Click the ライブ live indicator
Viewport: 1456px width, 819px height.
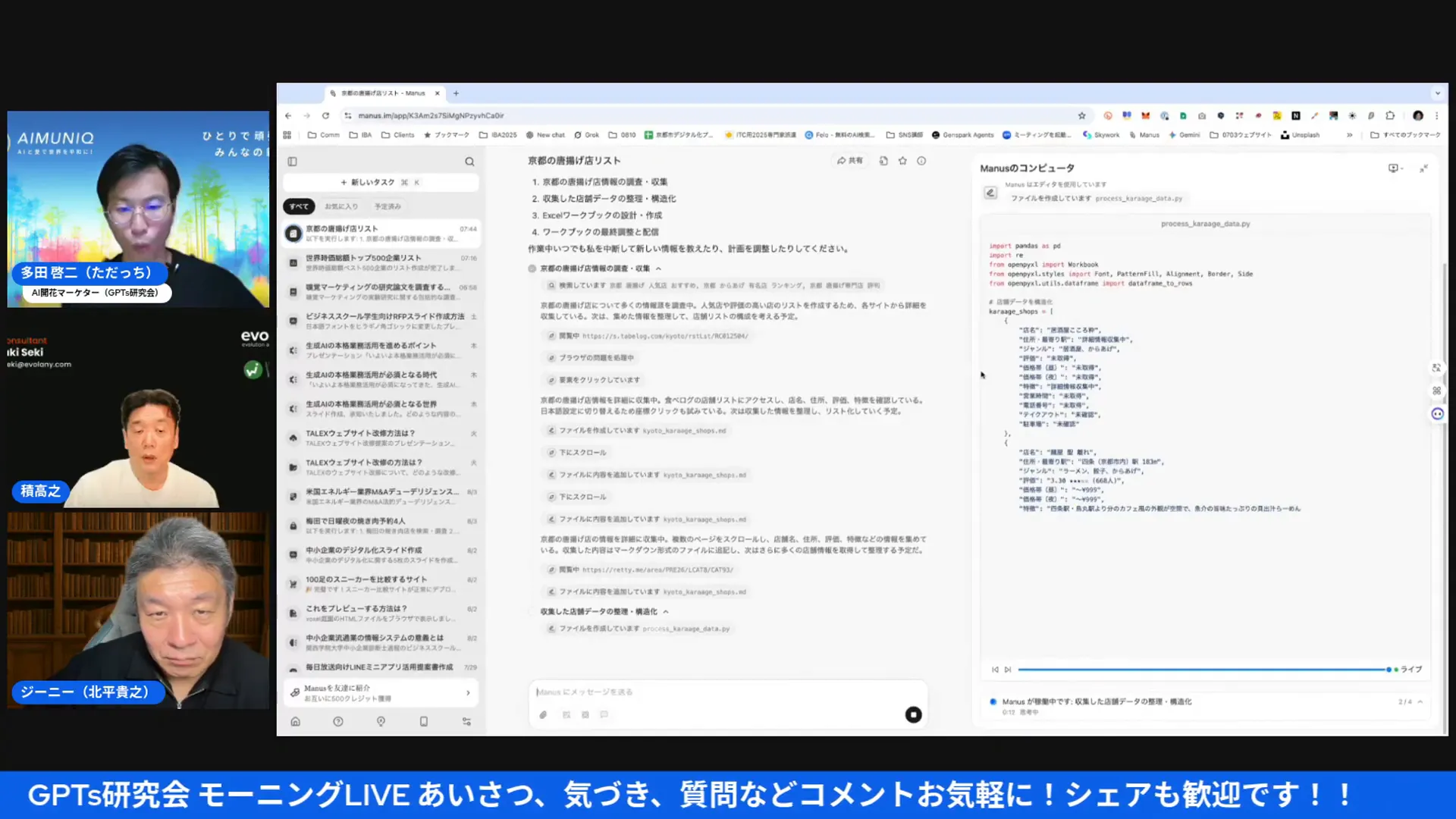pos(1408,670)
